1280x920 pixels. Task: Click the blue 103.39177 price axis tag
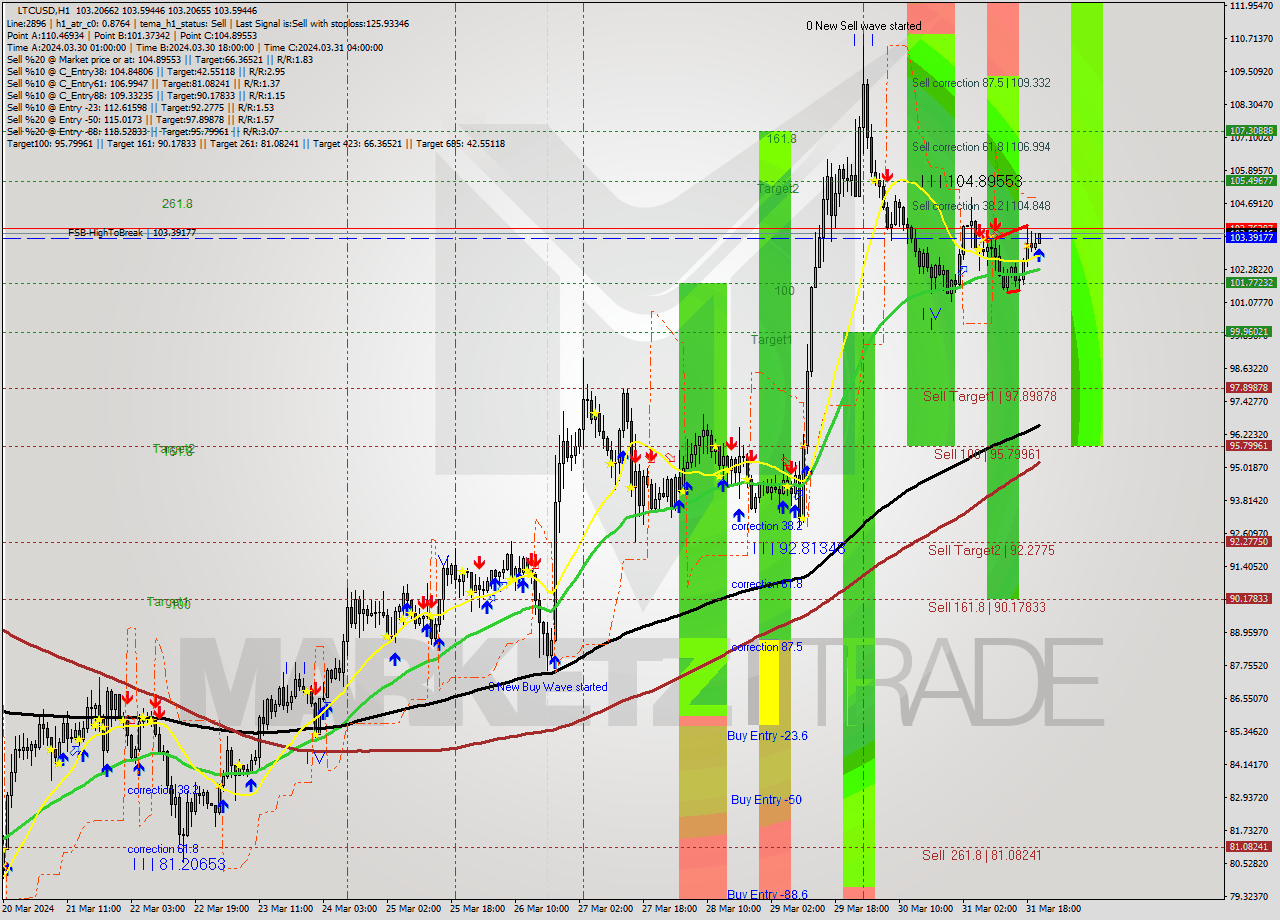tap(1250, 237)
